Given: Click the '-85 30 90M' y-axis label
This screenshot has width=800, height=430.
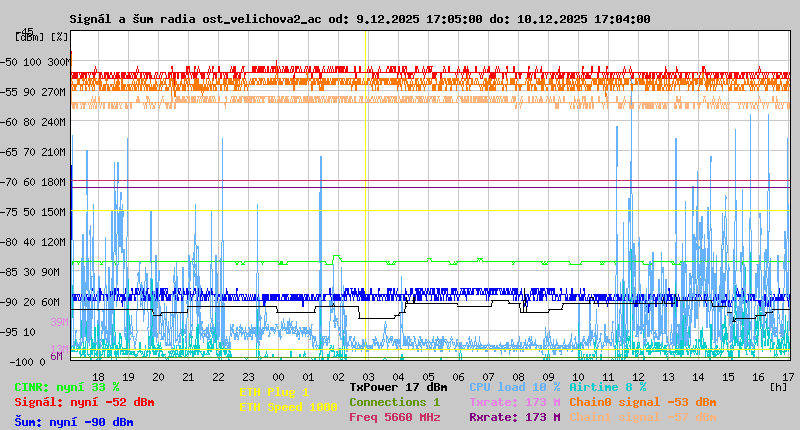Looking at the screenshot, I should tap(30, 272).
